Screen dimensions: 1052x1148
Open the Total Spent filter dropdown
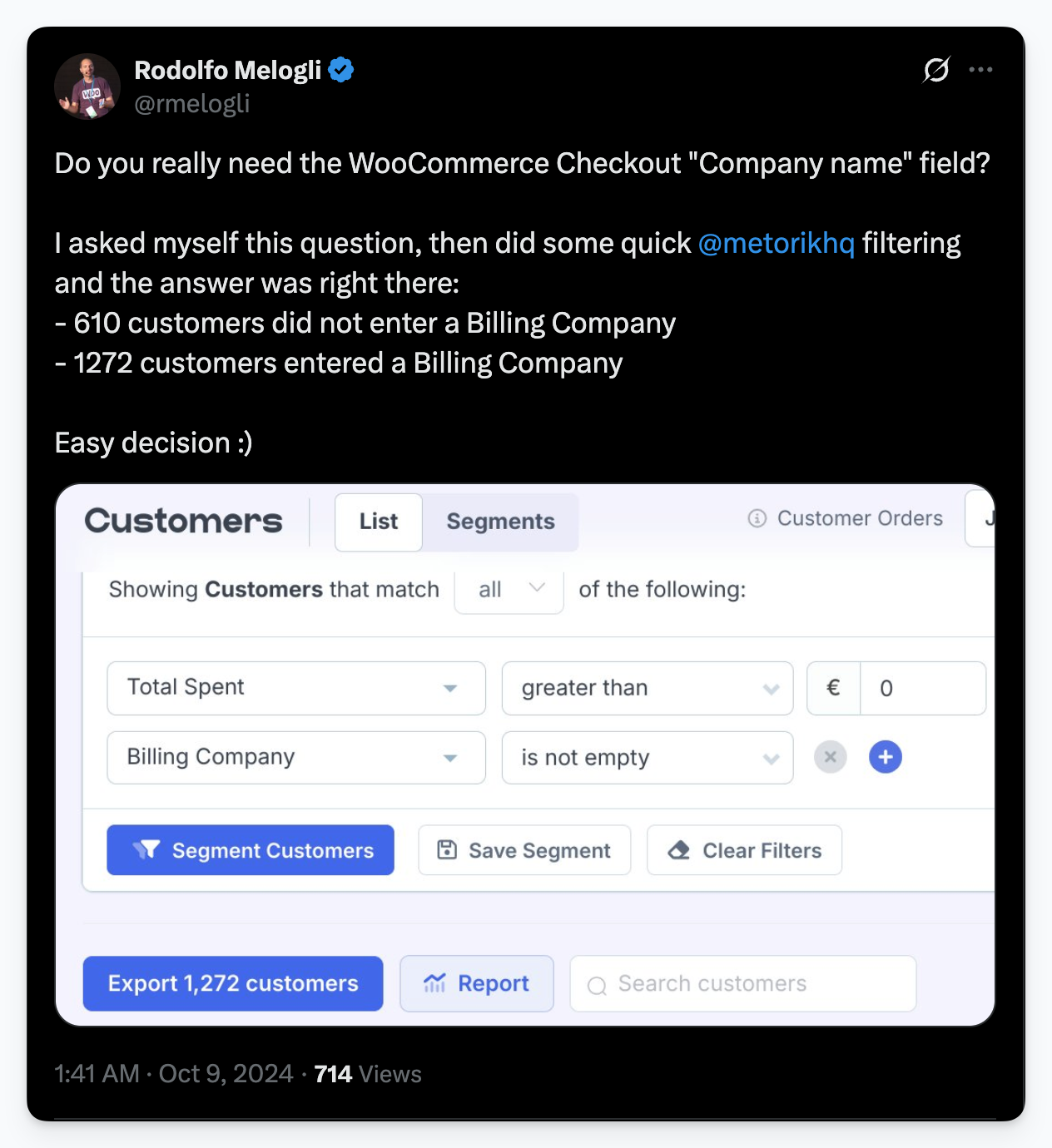coord(295,688)
